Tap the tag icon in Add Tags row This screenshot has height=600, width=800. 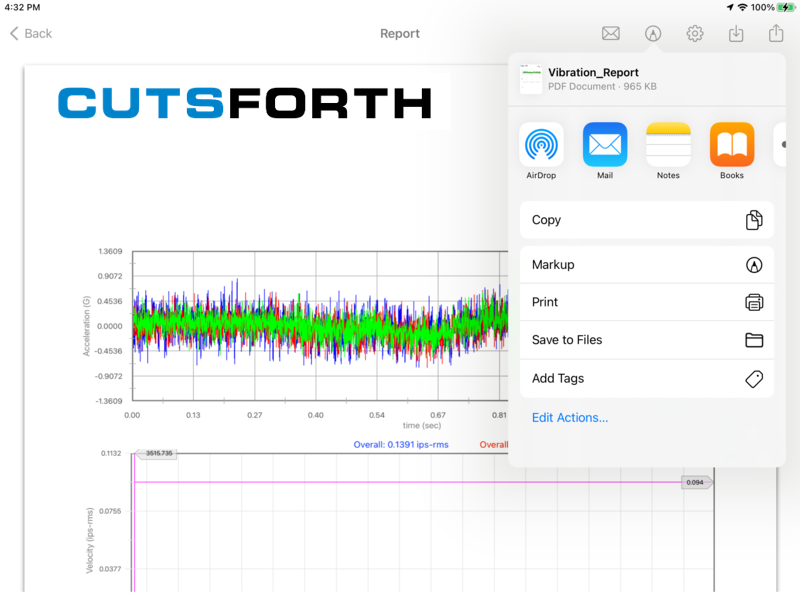click(x=754, y=379)
